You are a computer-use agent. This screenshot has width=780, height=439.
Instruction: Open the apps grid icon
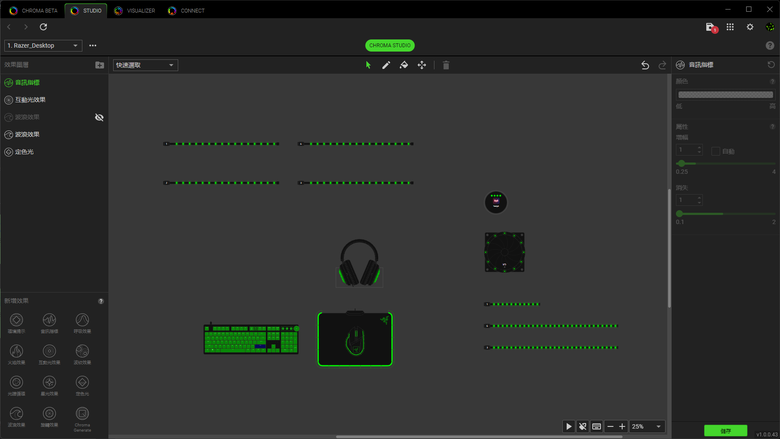coord(730,27)
